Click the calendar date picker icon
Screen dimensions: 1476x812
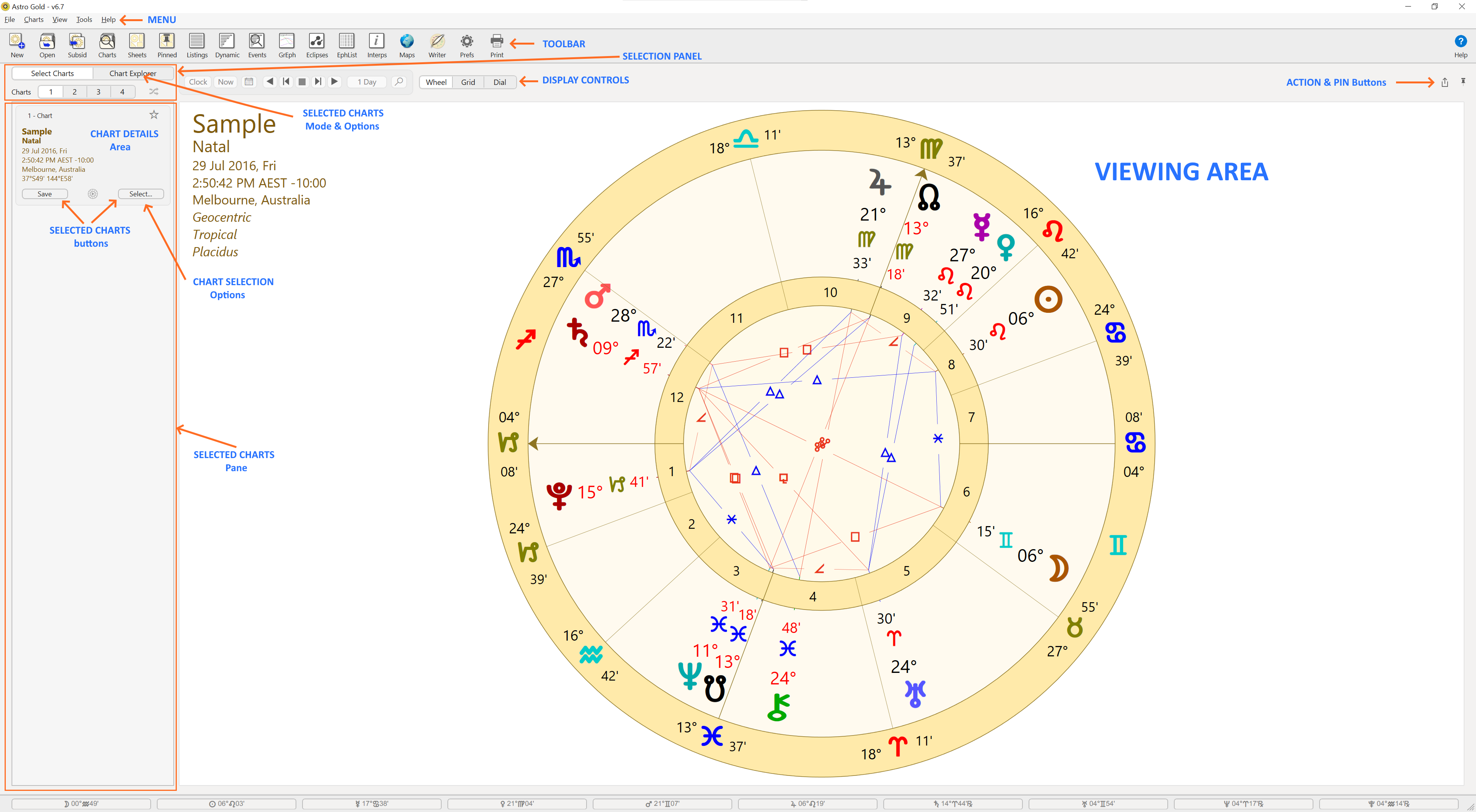[249, 81]
